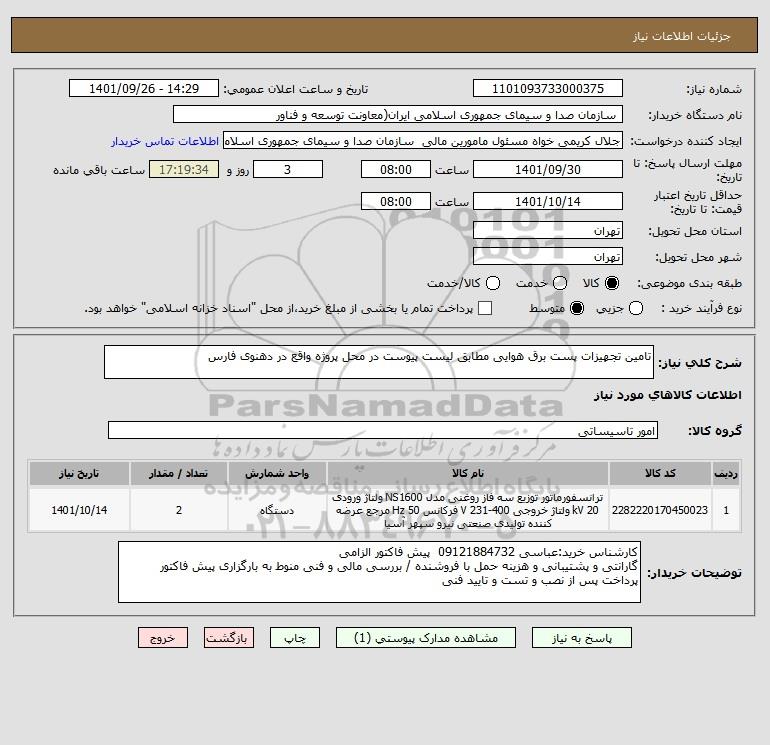
Task: Click product code 2282220170450023 cell
Action: point(660,510)
